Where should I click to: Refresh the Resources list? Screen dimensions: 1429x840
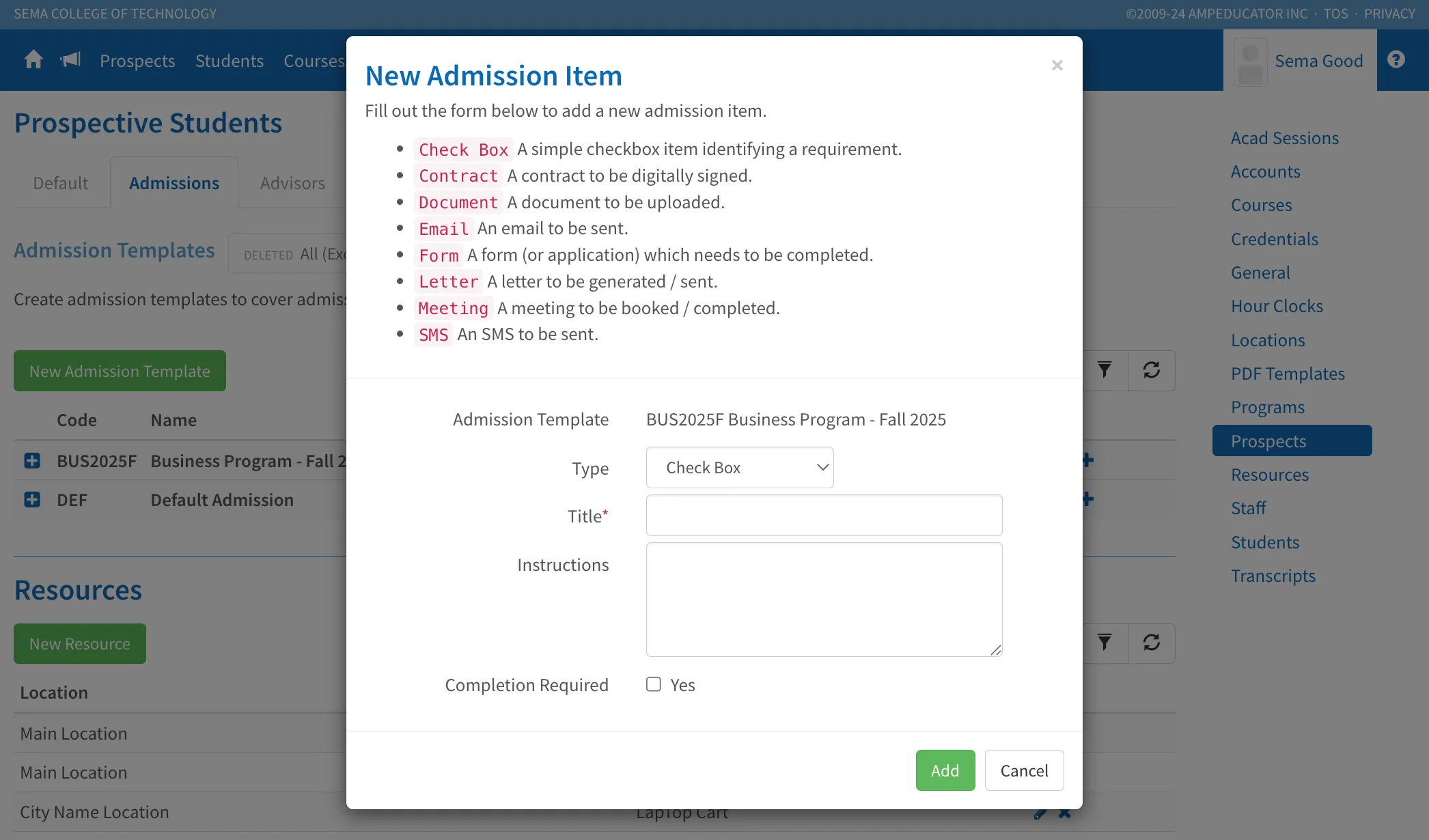(x=1152, y=643)
